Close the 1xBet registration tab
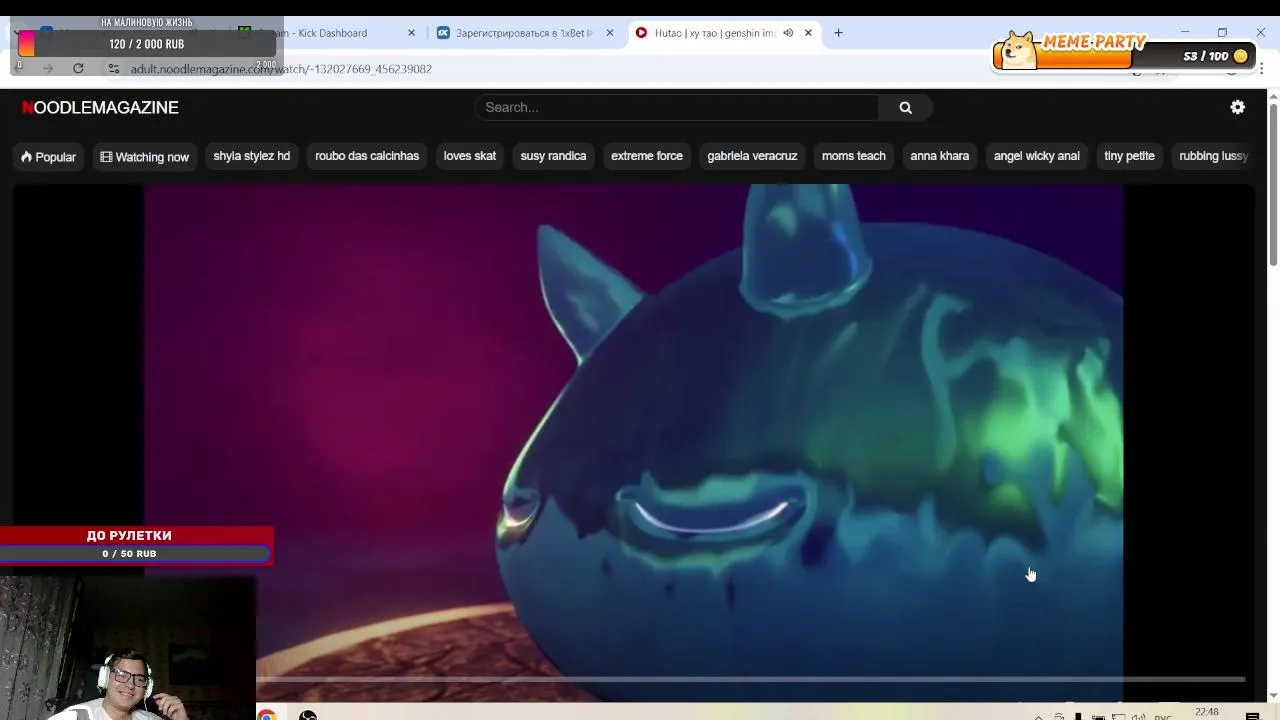Screen dimensions: 1280x720 click(x=609, y=33)
